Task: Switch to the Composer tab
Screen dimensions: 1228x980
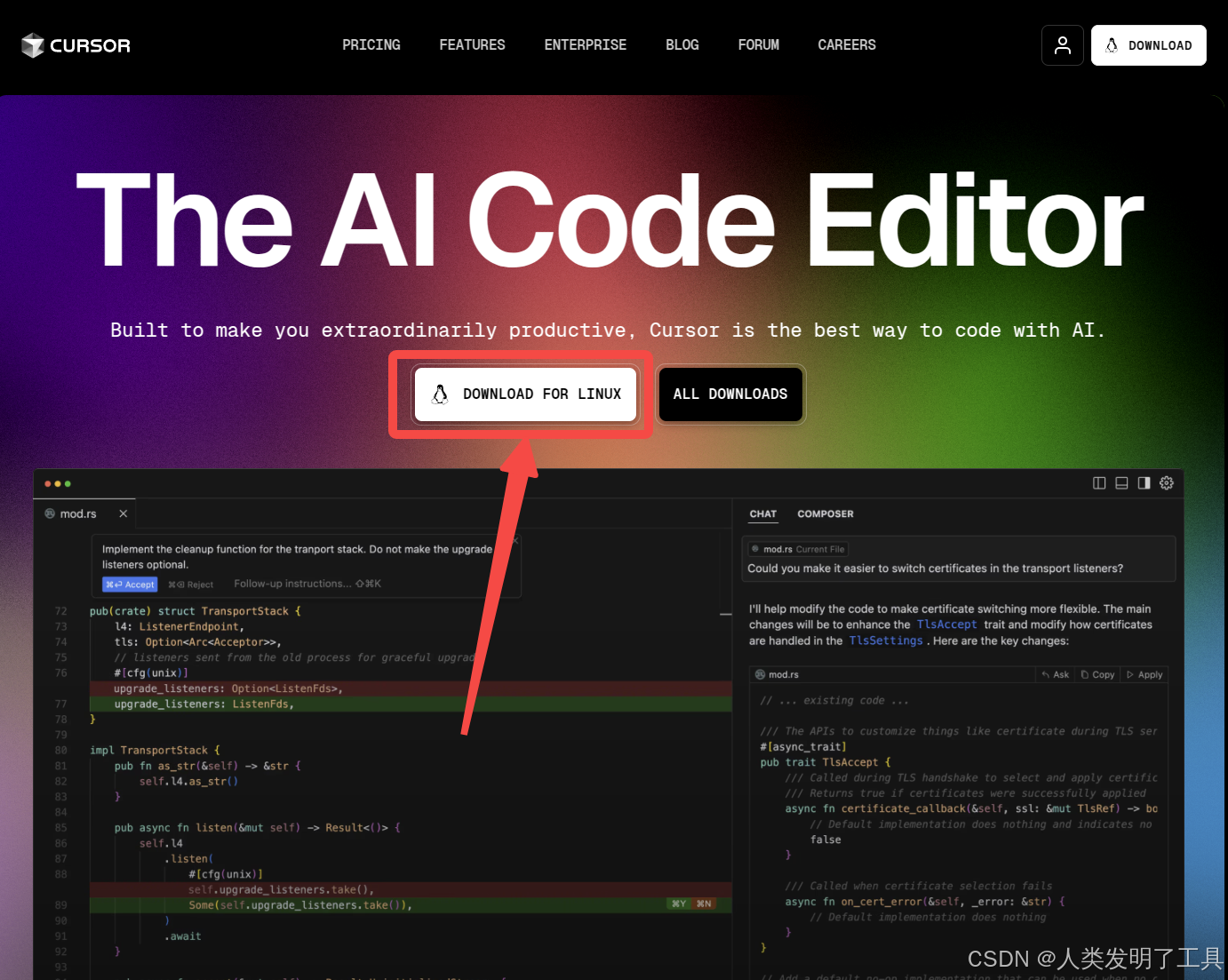Action: [x=825, y=514]
